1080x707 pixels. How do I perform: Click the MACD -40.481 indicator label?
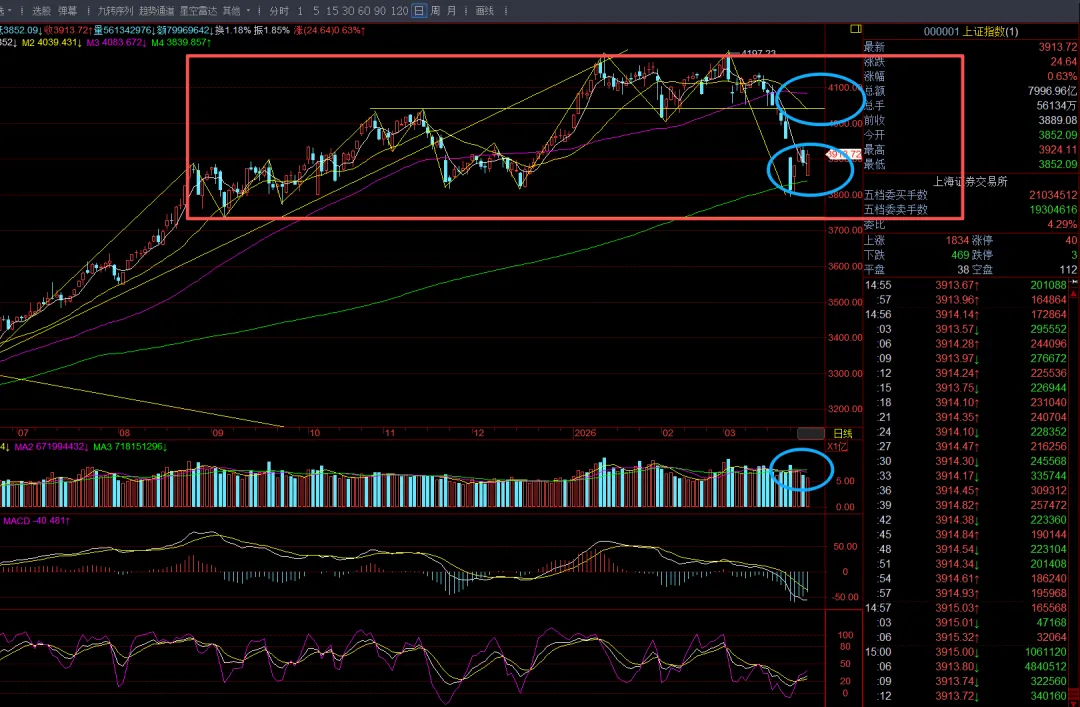37,521
